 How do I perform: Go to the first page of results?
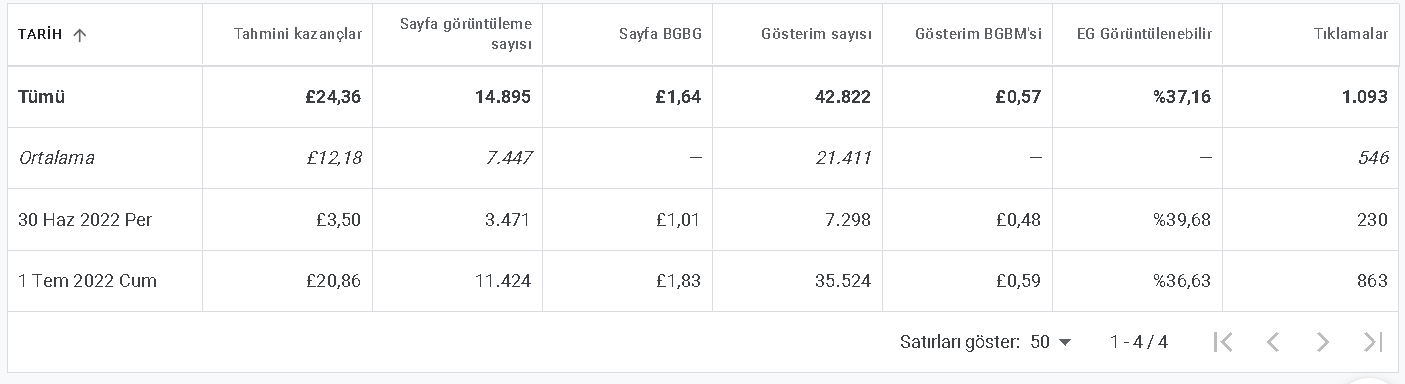click(1222, 342)
